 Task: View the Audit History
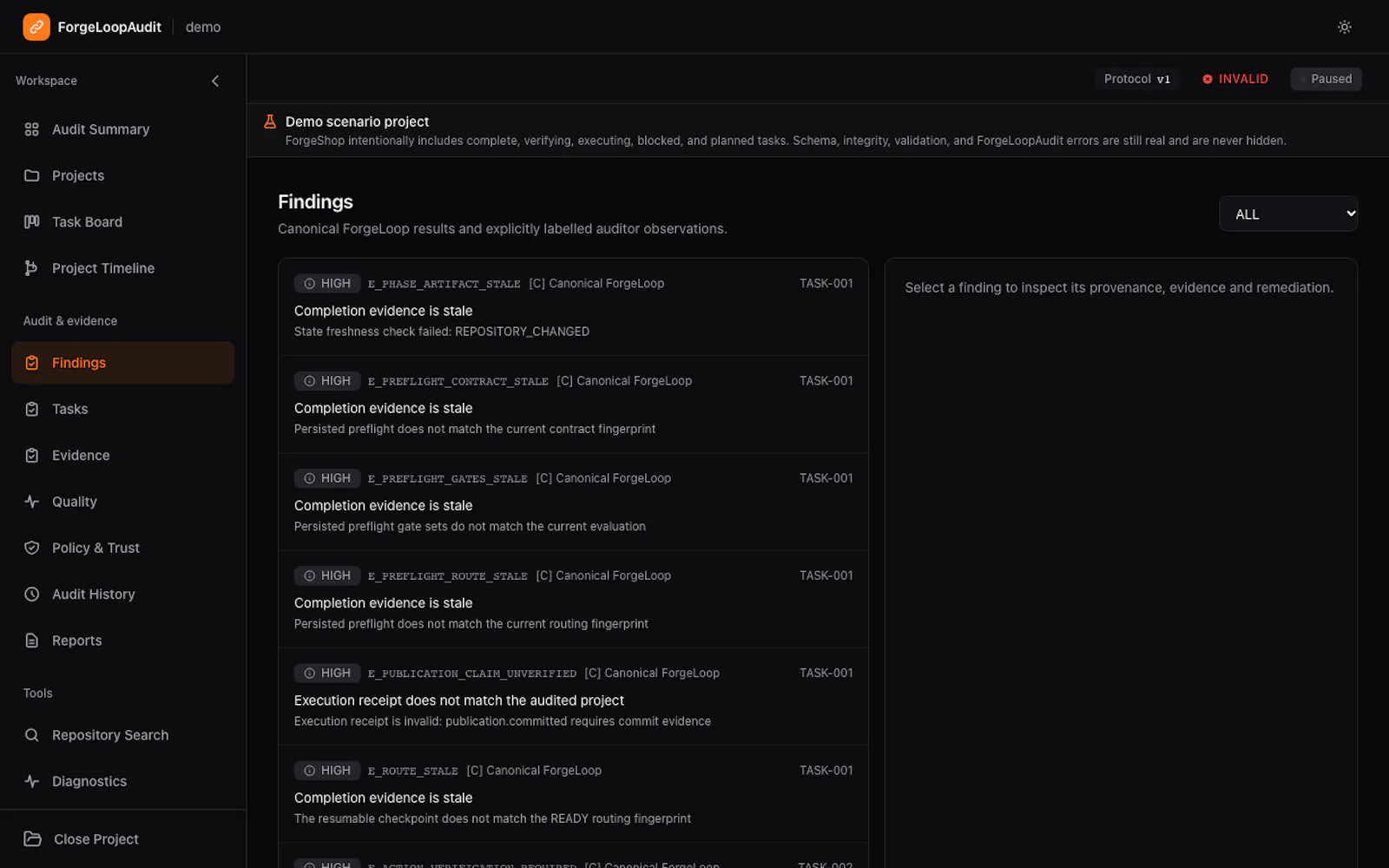123,594
